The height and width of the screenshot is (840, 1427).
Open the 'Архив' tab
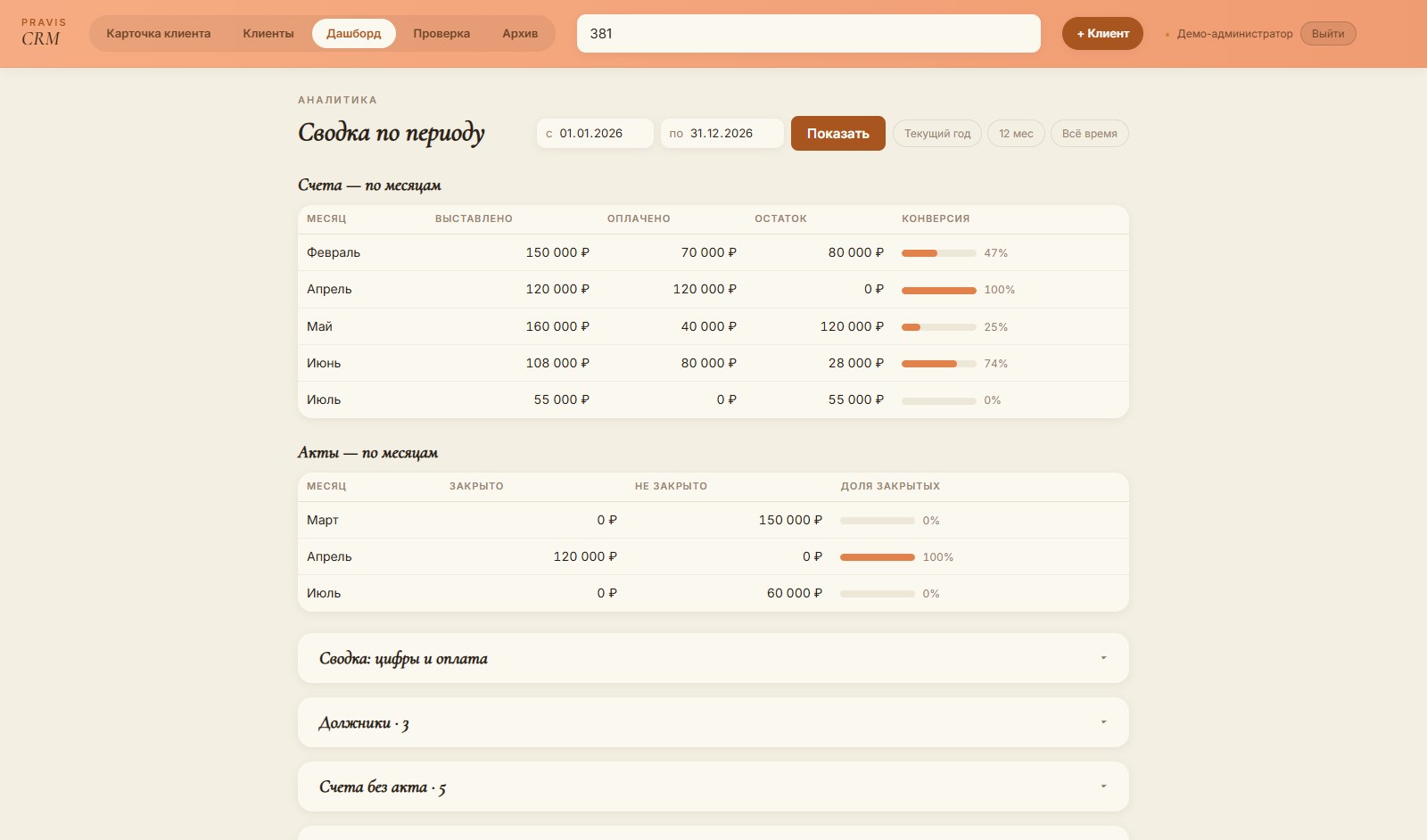520,34
